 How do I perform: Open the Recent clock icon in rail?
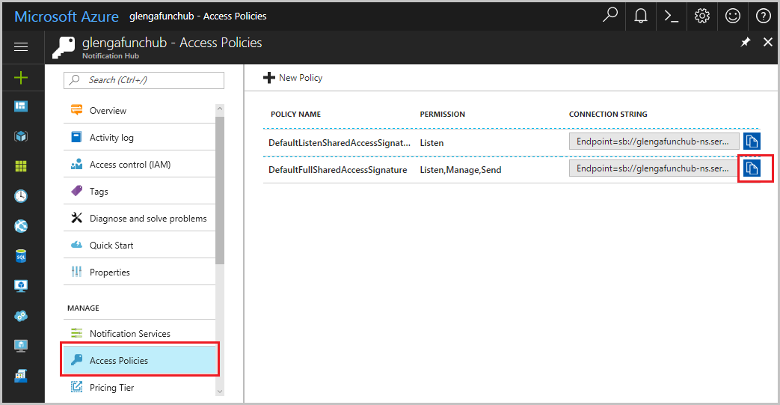21,196
